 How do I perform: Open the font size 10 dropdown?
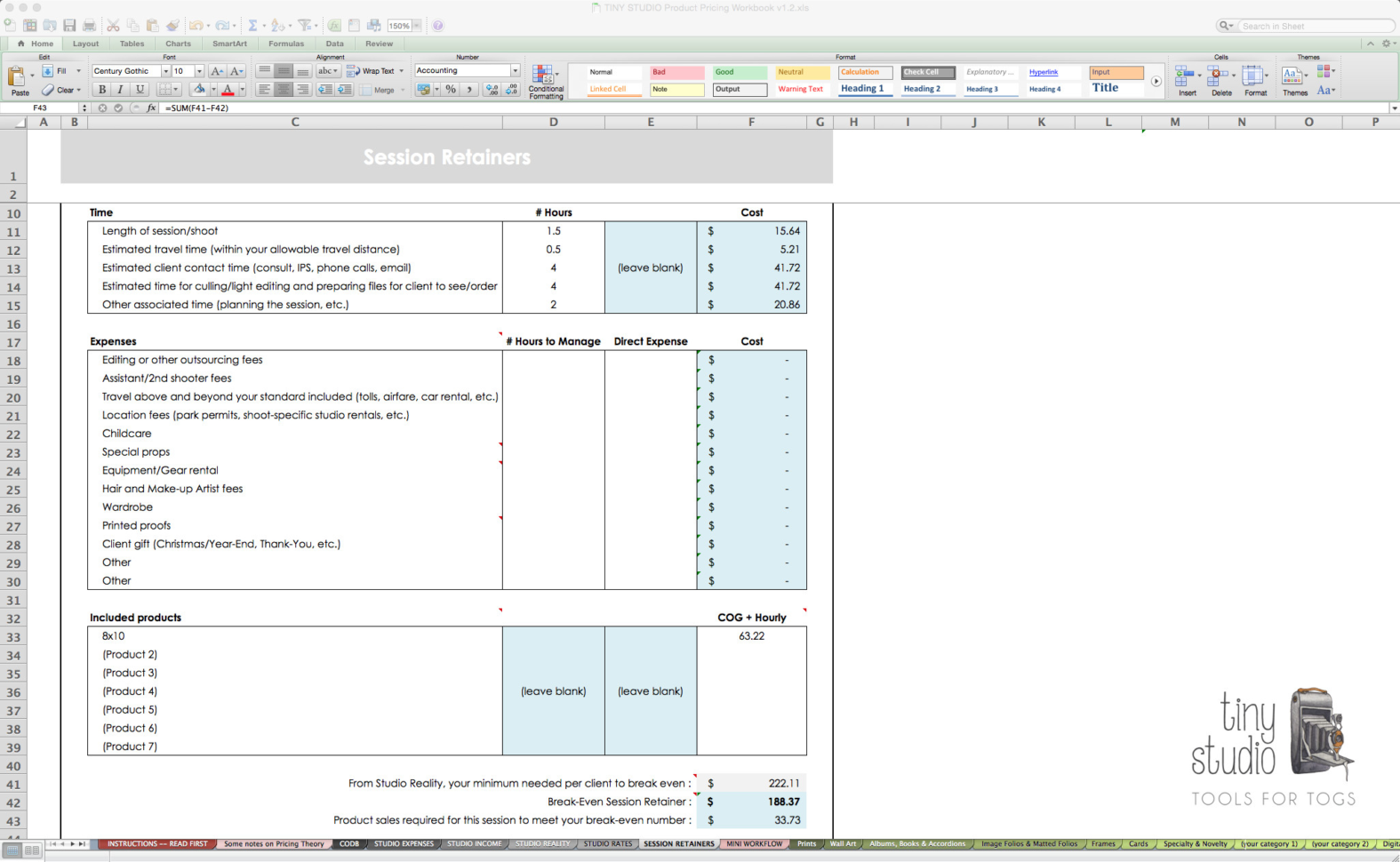199,71
